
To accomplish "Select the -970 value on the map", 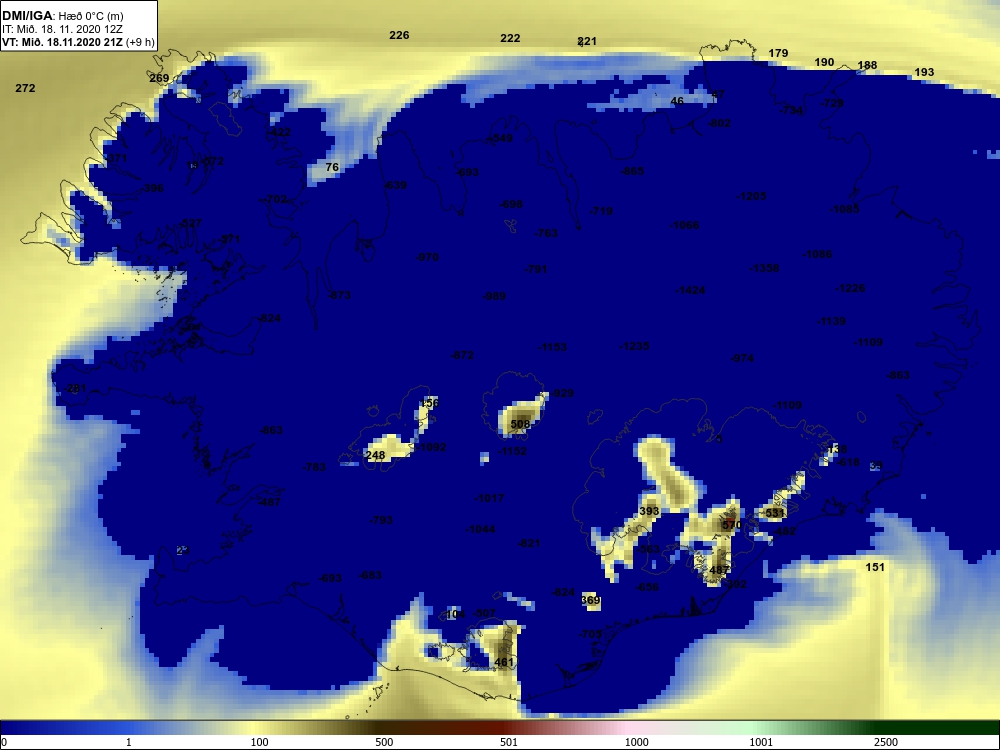I will tap(427, 257).
